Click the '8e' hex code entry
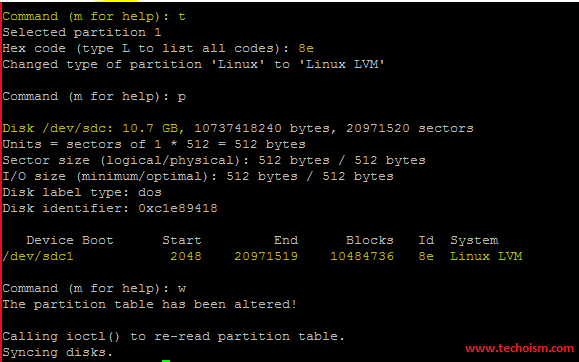This screenshot has width=579, height=362. coord(306,48)
